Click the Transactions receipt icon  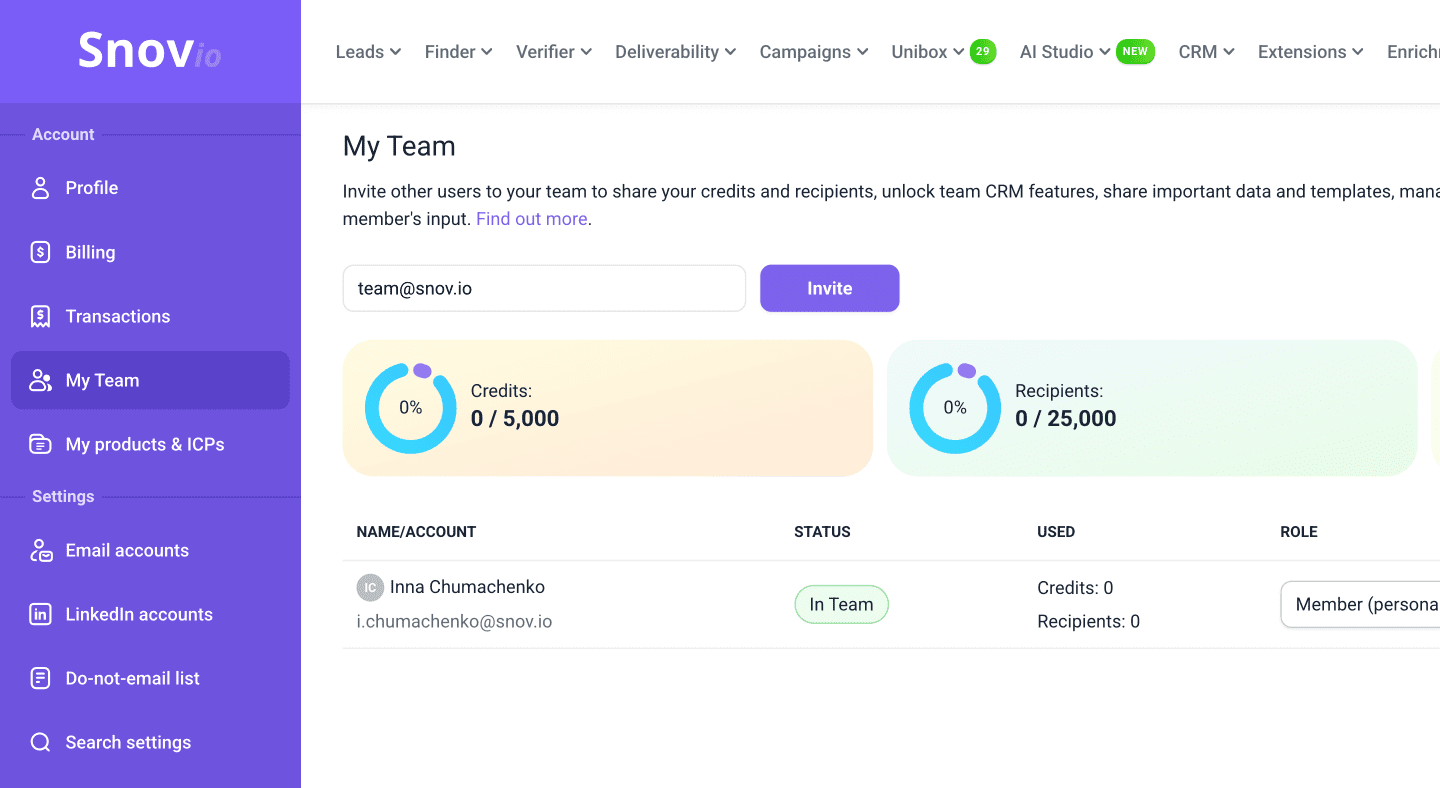[40, 316]
